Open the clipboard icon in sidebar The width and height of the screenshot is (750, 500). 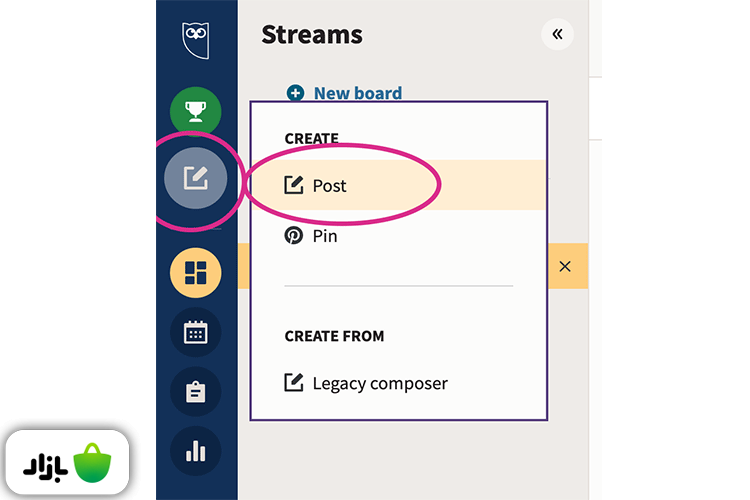point(196,392)
